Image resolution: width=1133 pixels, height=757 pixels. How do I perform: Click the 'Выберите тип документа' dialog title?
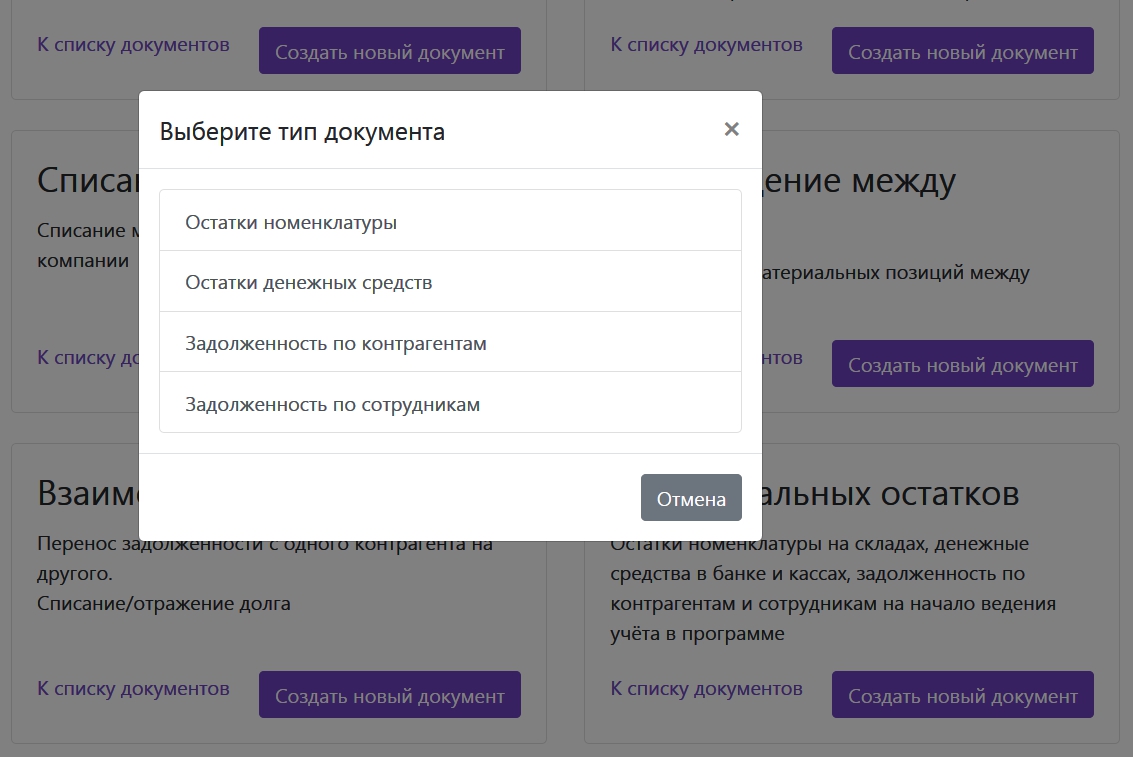click(x=302, y=132)
